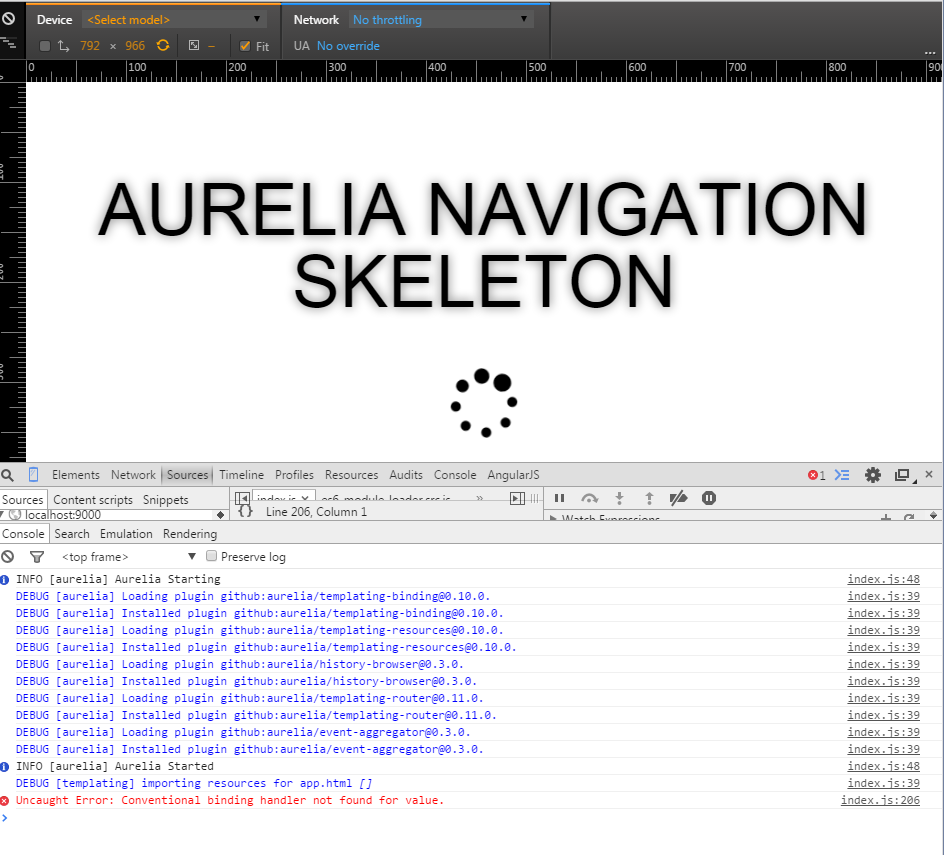Image resolution: width=944 pixels, height=855 pixels.
Task: Switch to the Elements panel
Action: tap(76, 475)
